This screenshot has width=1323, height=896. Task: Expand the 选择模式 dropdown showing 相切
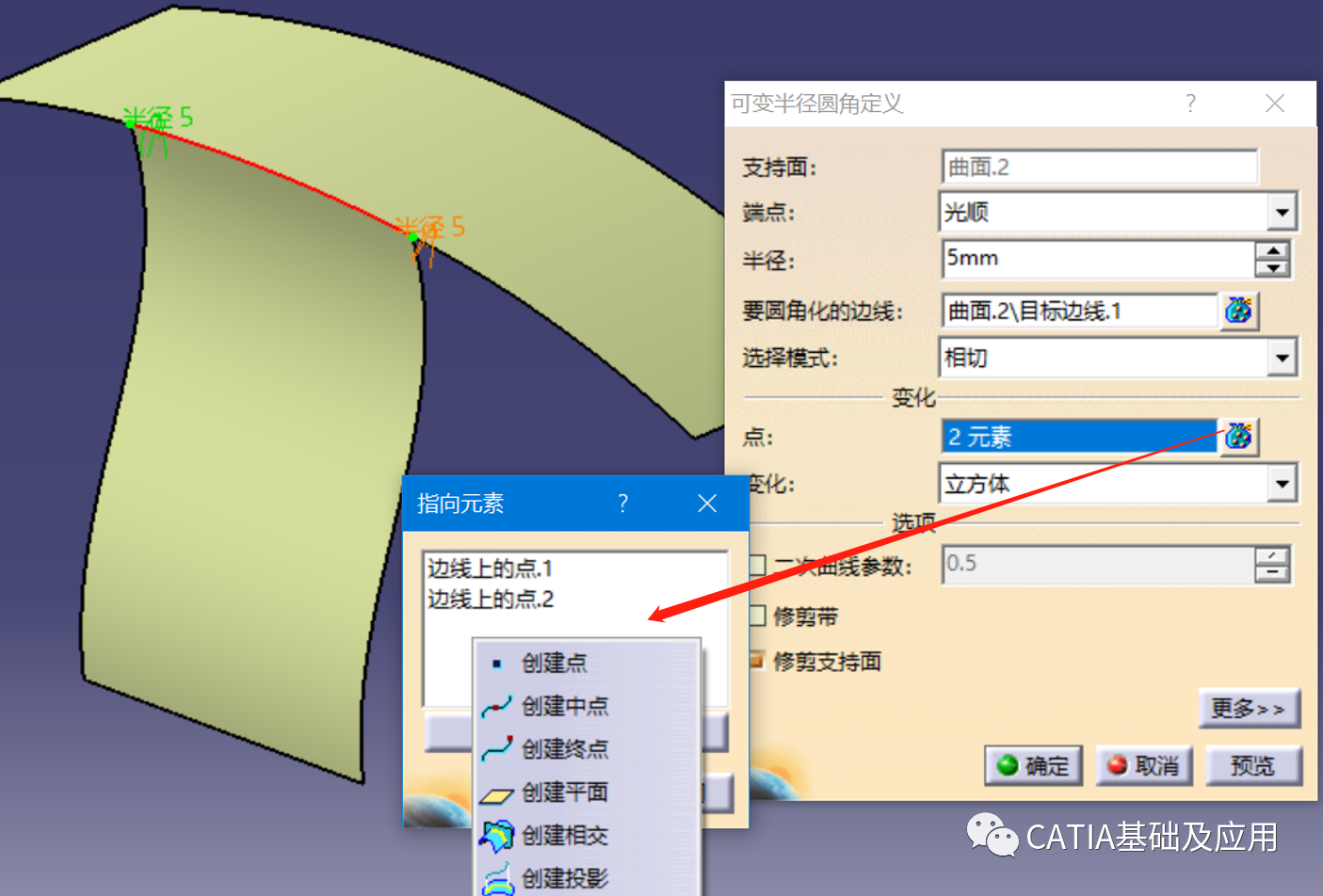click(1282, 358)
